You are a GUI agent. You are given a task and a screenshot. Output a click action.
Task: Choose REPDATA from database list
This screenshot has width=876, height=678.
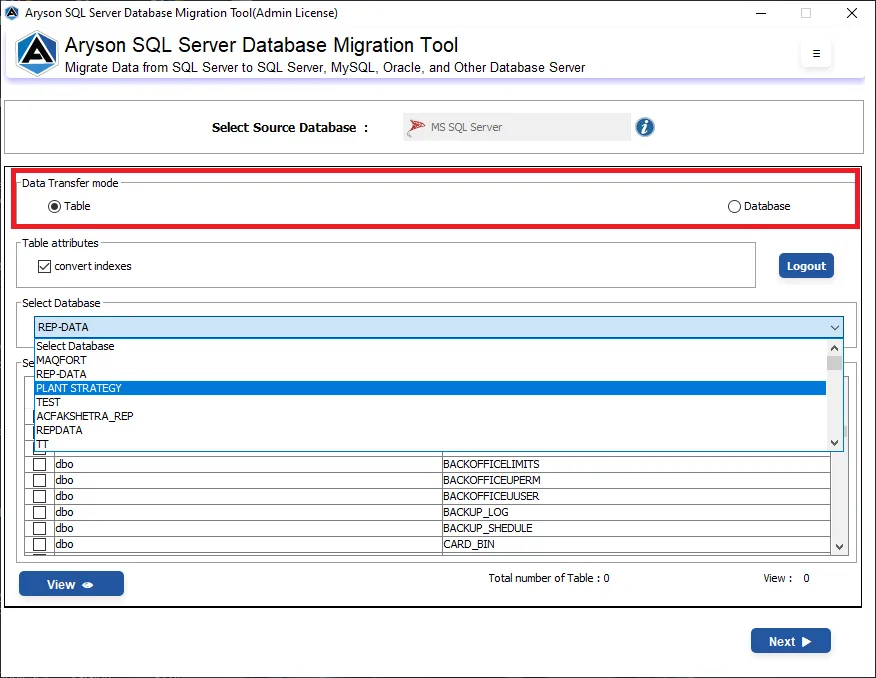(430, 430)
